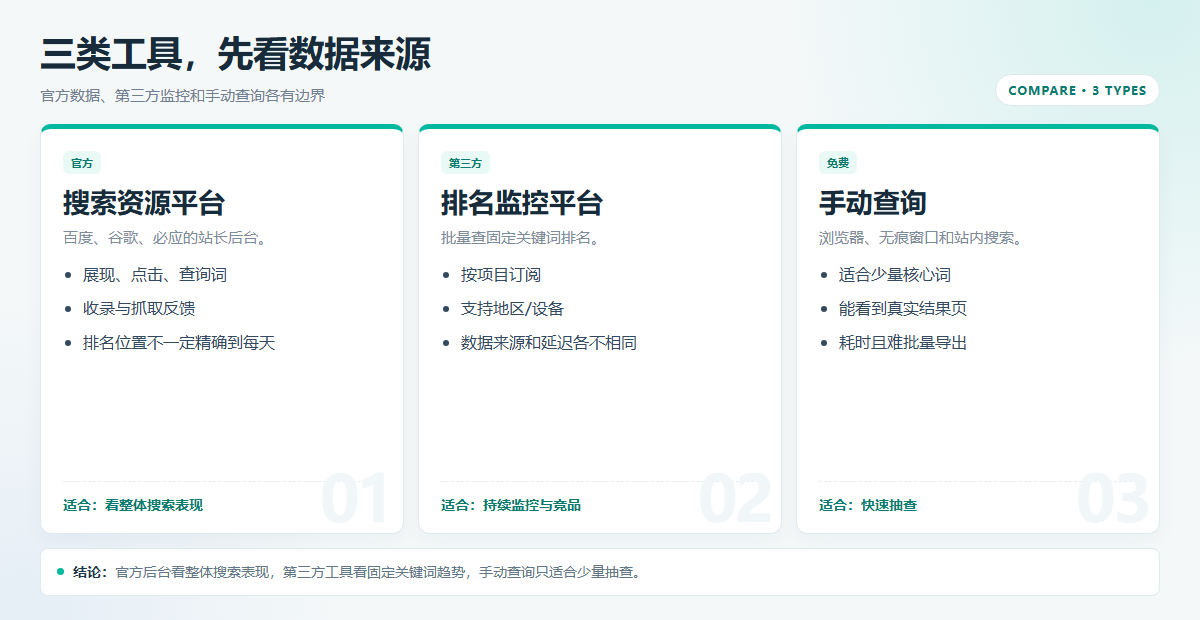Click footer 适合：看整体搜索表现
The width and height of the screenshot is (1200, 620).
point(133,505)
